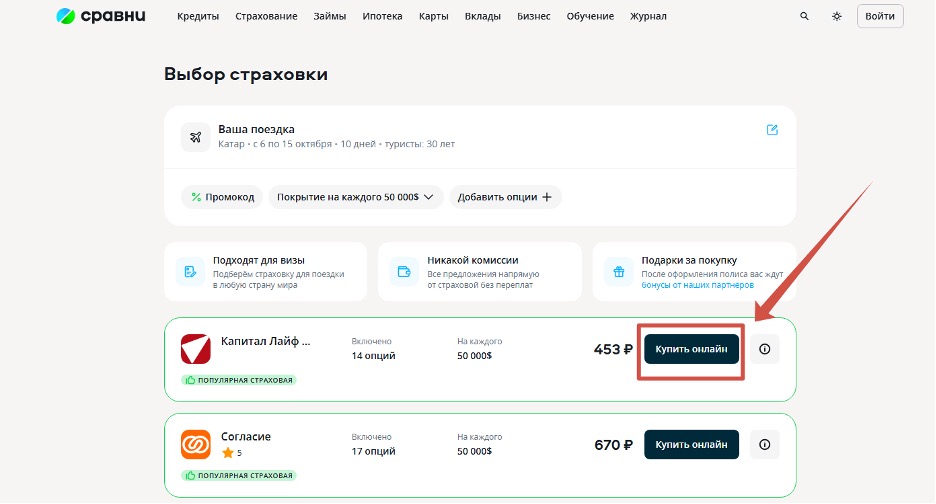Click the gift icon in Подарки card

tap(618, 272)
